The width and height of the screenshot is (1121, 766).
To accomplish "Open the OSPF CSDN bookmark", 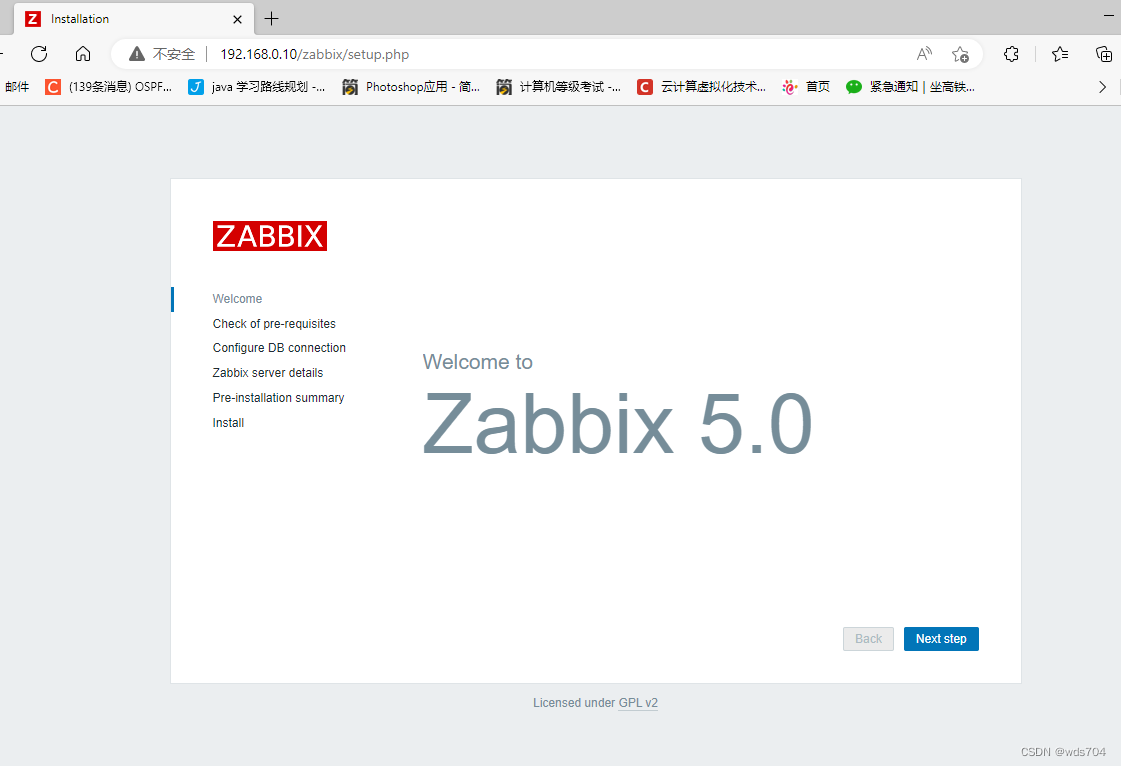I will coord(109,87).
